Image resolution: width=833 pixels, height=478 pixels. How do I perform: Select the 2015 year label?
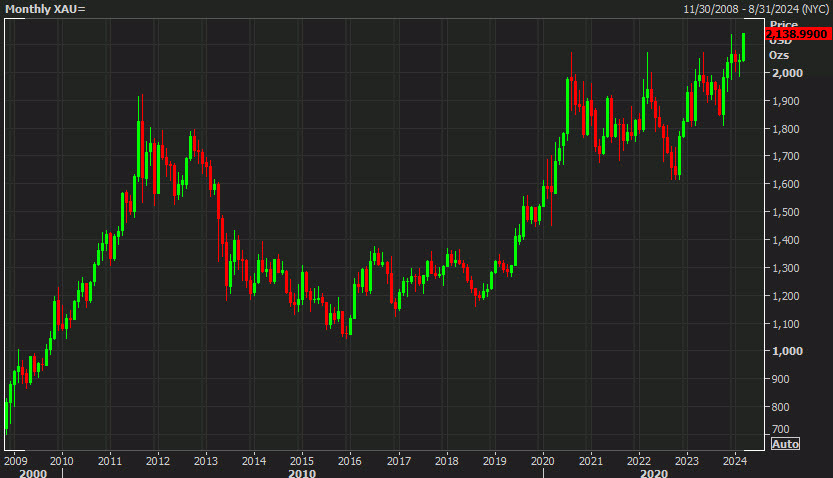[302, 461]
